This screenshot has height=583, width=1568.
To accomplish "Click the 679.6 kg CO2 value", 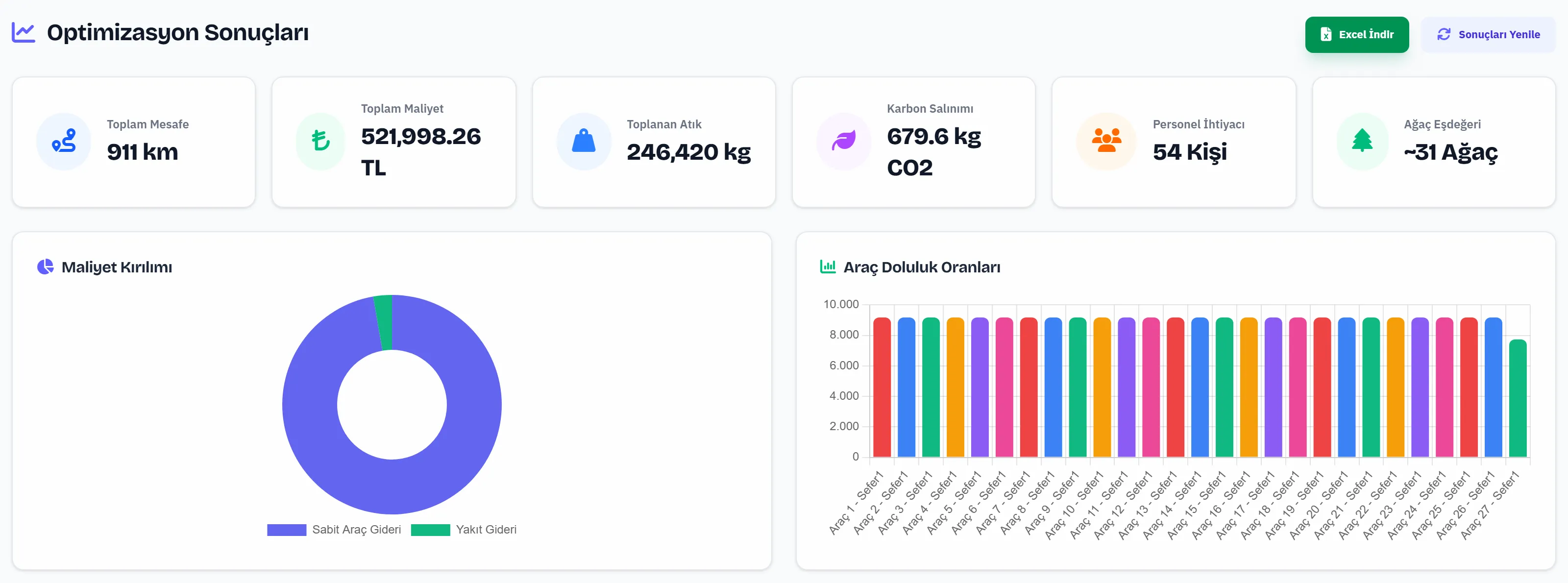I will click(934, 152).
